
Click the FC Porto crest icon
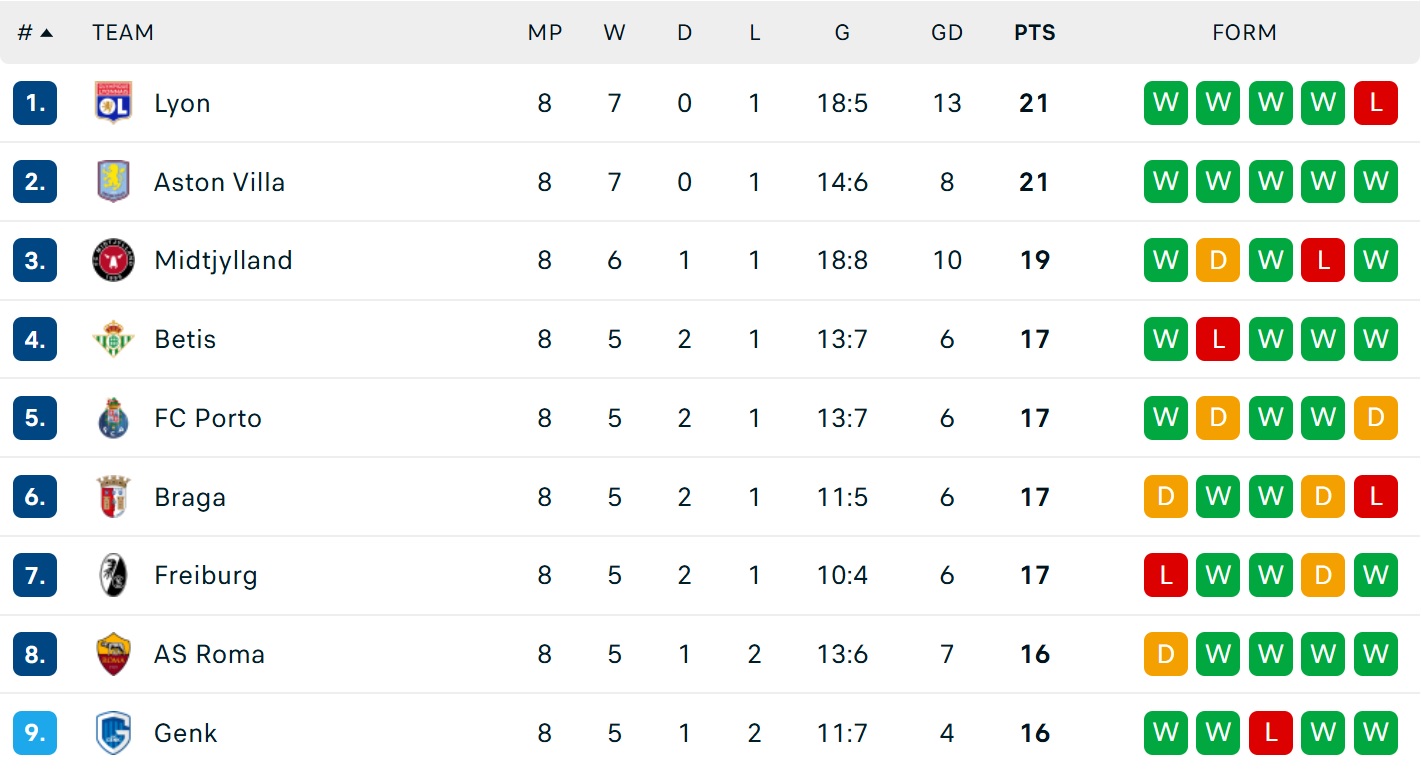(113, 418)
